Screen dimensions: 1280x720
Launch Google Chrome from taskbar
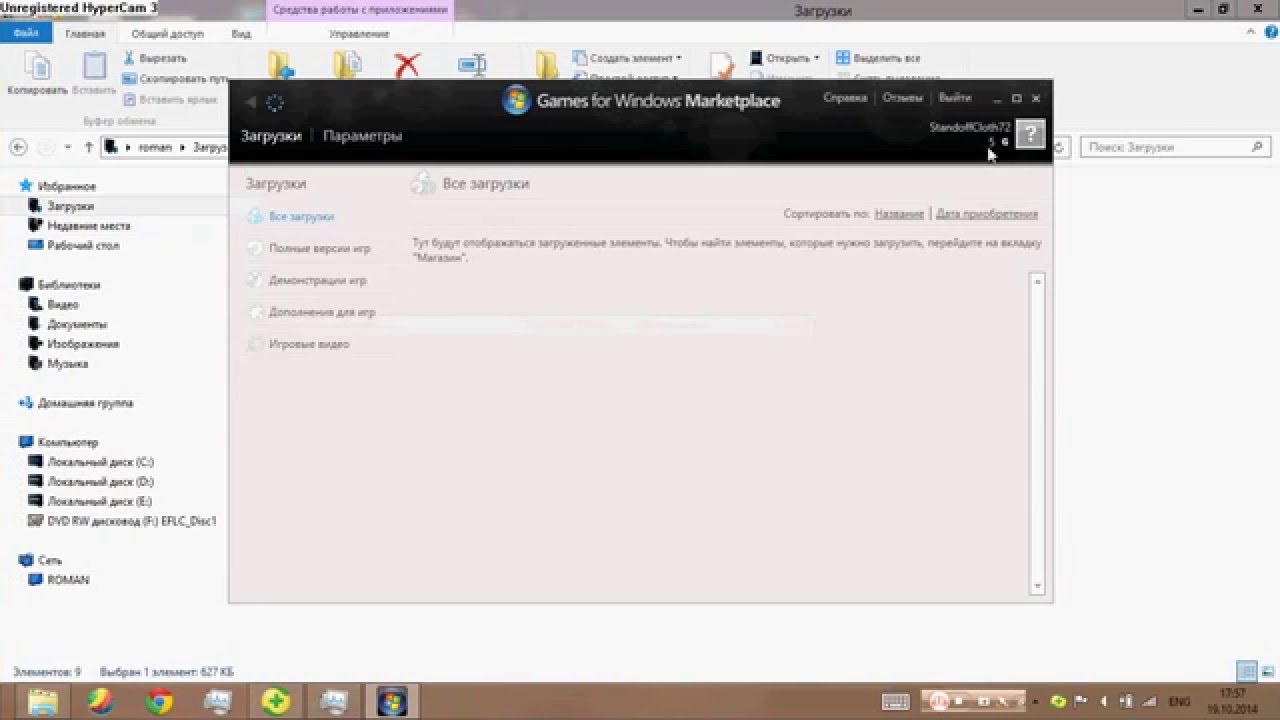[x=159, y=702]
